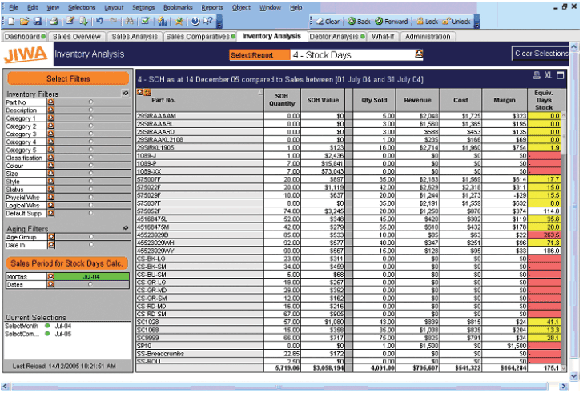Open the Select Report dropdown

pos(419,54)
